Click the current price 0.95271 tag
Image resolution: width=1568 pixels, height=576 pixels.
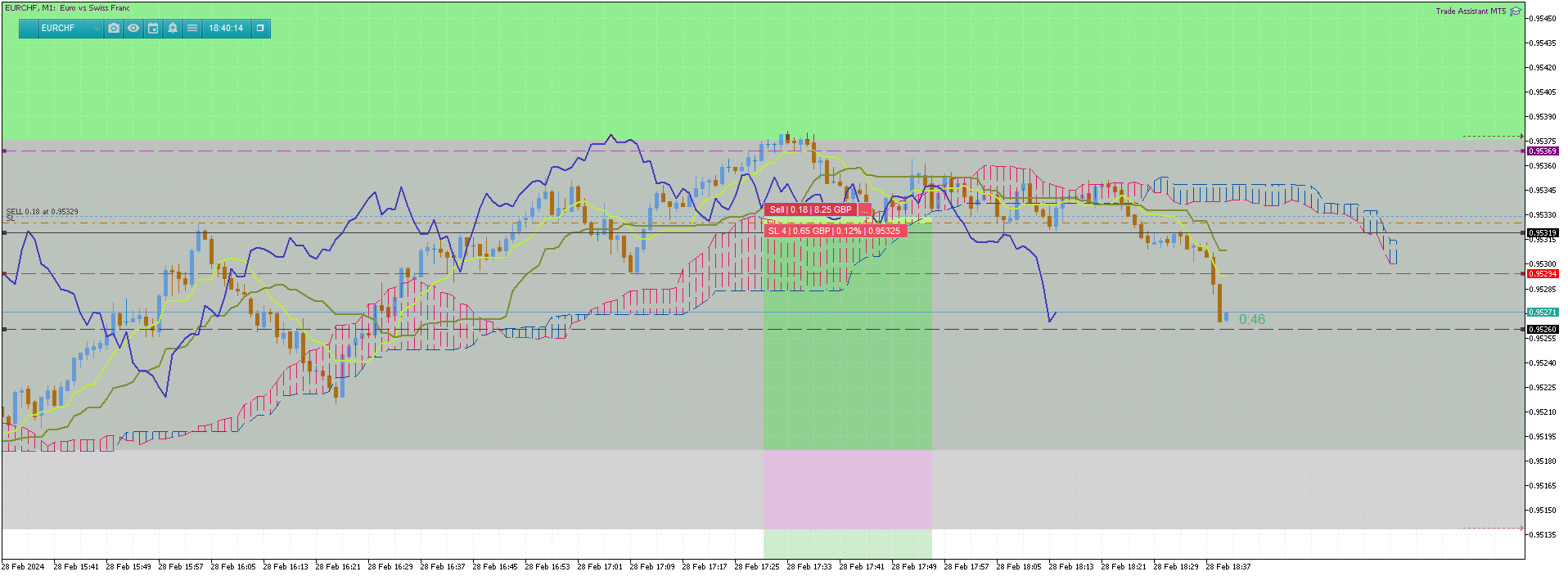[x=1543, y=313]
